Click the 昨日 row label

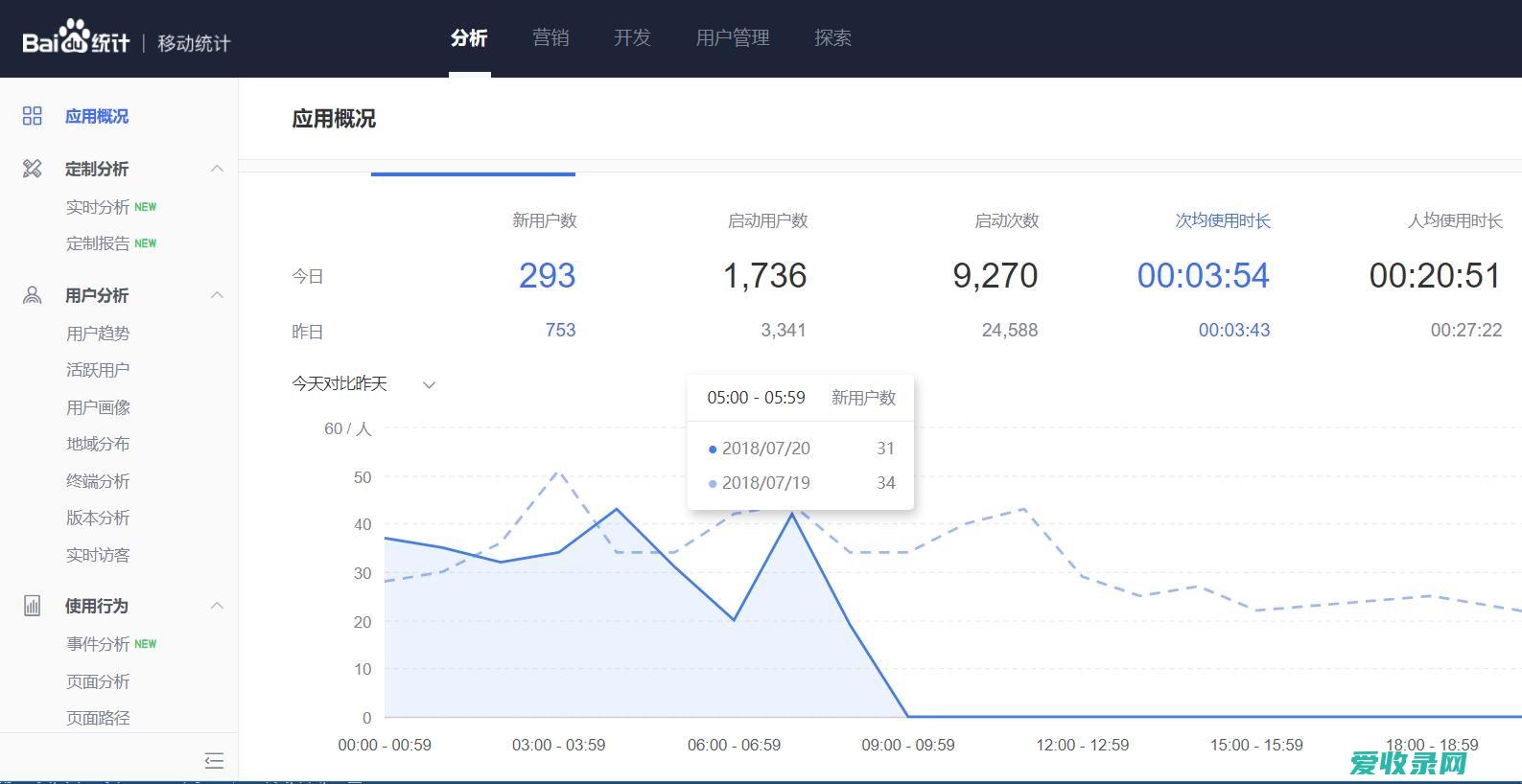[x=308, y=332]
